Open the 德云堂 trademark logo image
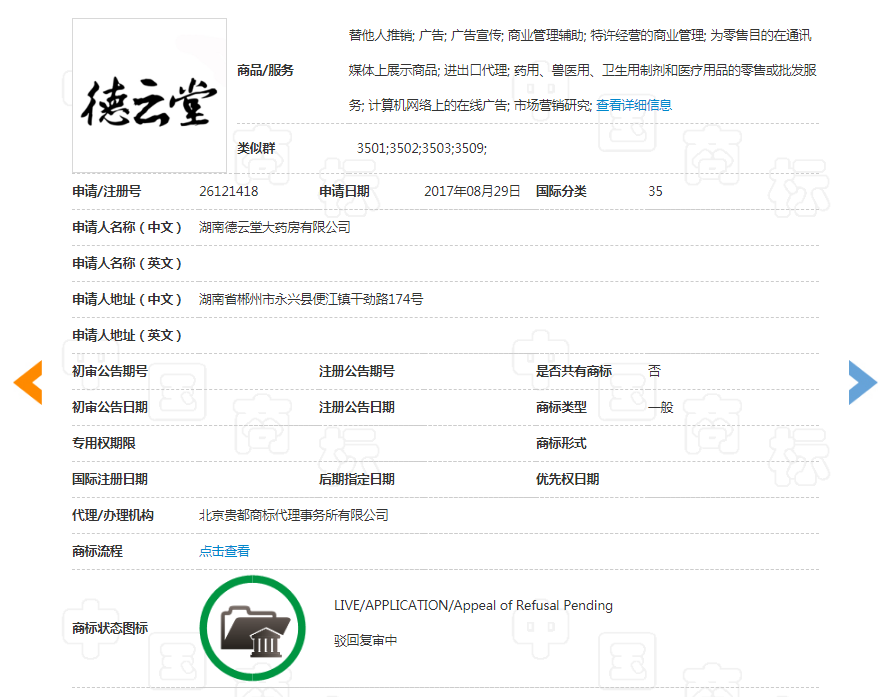The height and width of the screenshot is (697, 891). tap(149, 95)
